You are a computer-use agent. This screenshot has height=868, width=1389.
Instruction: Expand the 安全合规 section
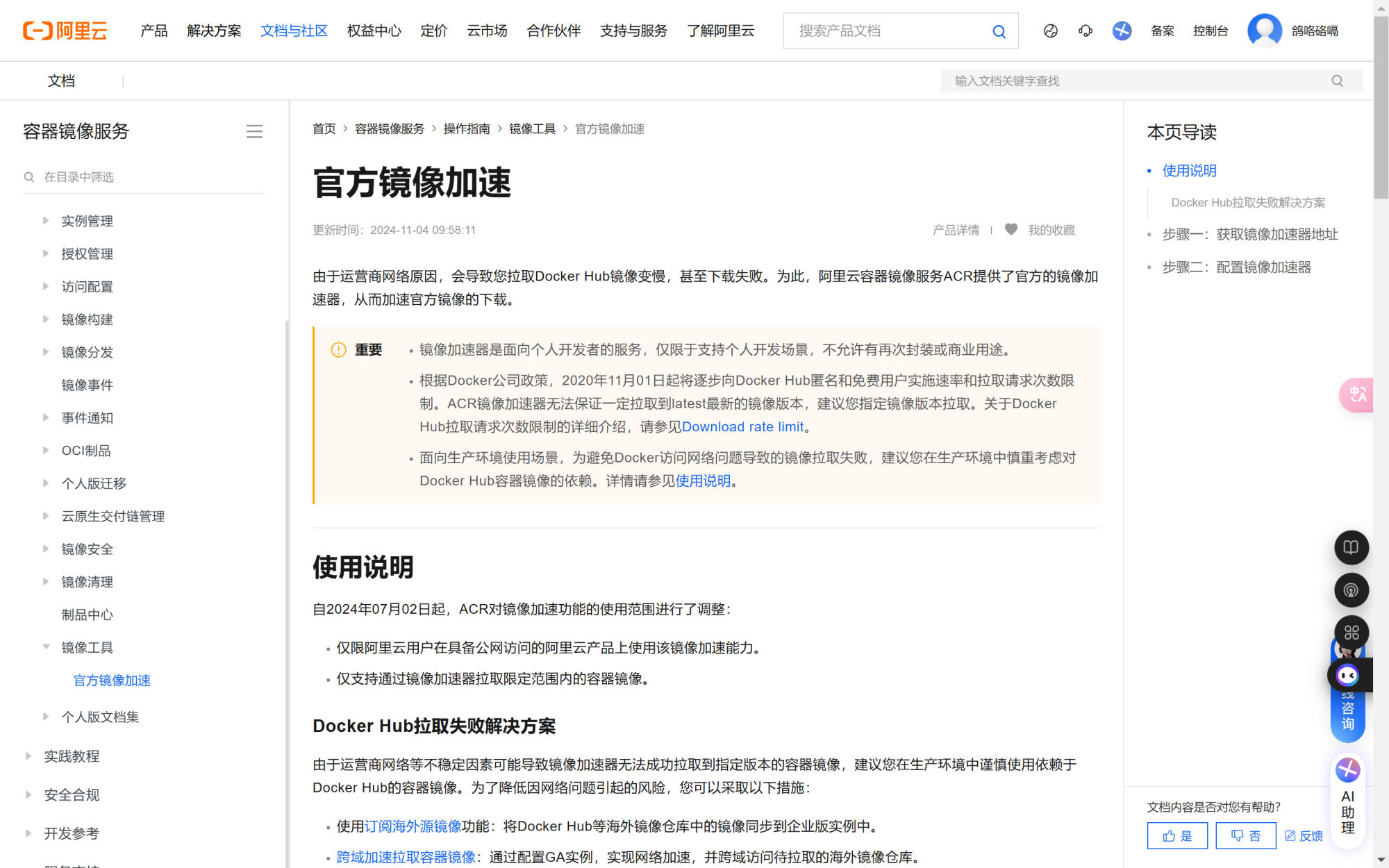[28, 794]
